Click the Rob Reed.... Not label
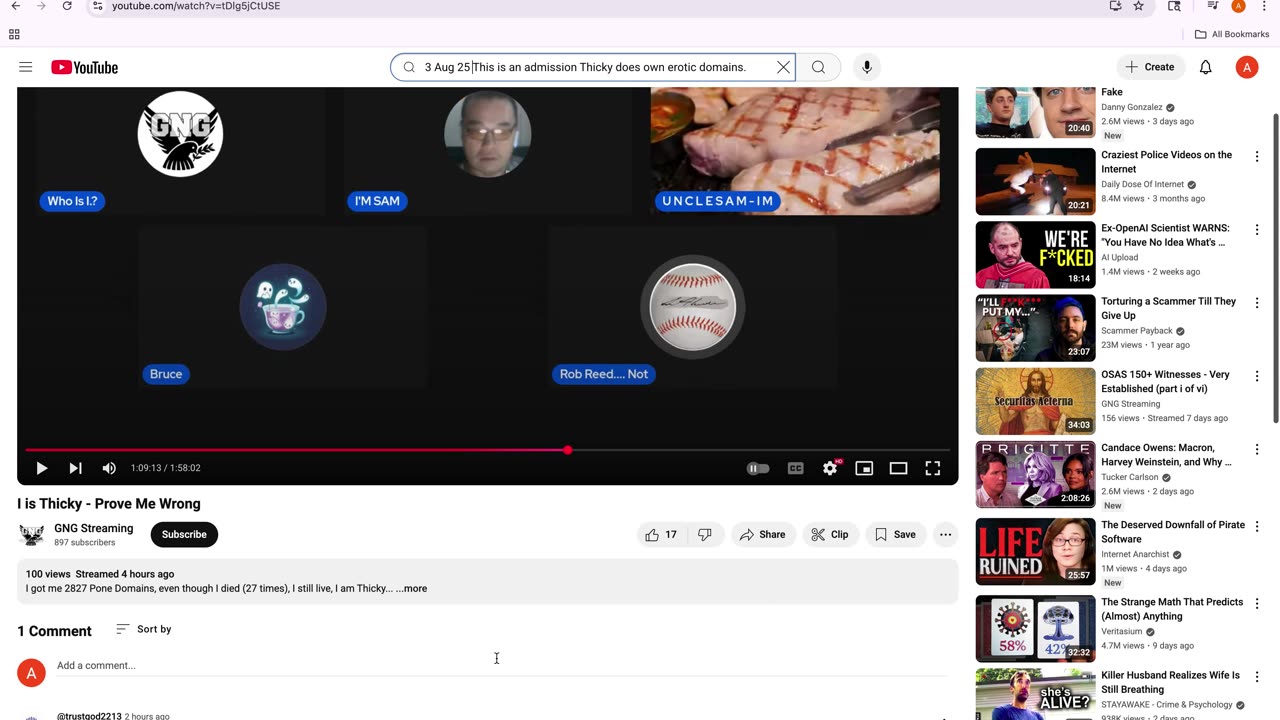Viewport: 1280px width, 720px height. 603,374
